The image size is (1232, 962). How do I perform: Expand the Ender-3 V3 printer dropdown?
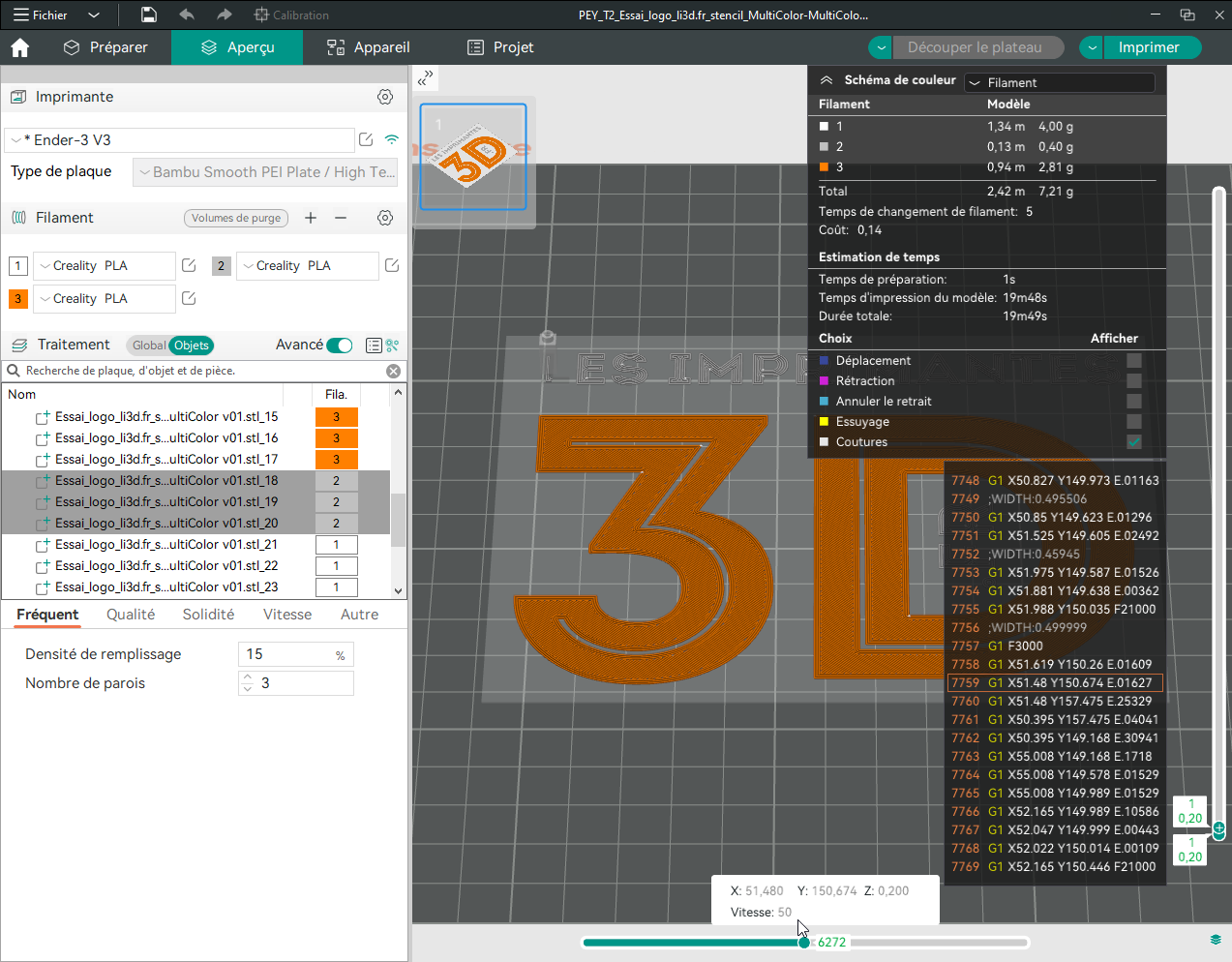pyautogui.click(x=180, y=140)
